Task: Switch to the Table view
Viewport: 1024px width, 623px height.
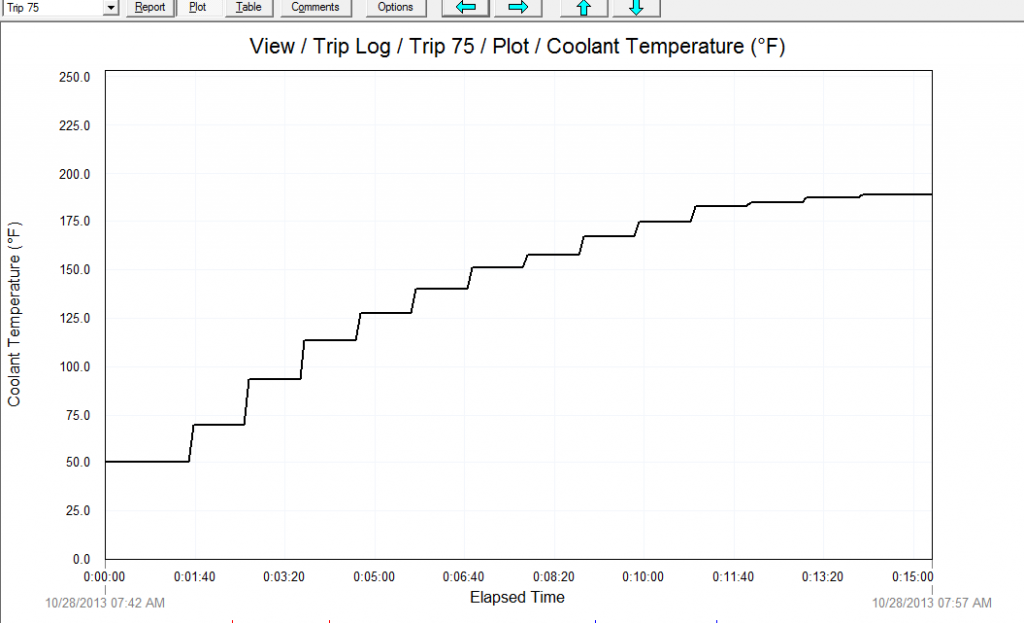Action: (249, 8)
